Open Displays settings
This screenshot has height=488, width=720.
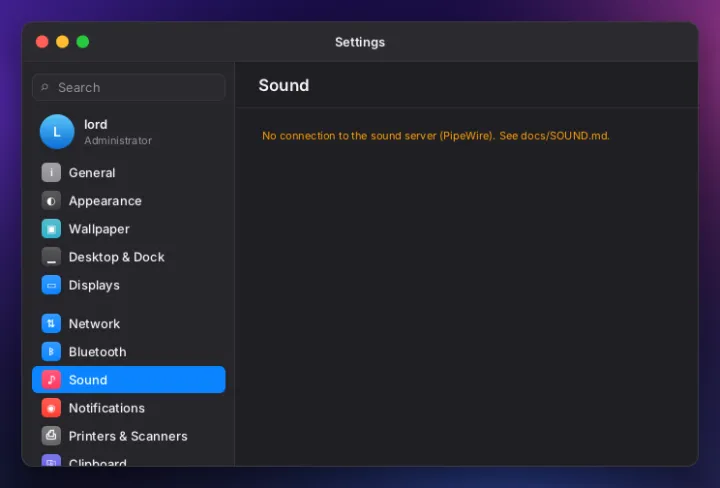tap(129, 285)
